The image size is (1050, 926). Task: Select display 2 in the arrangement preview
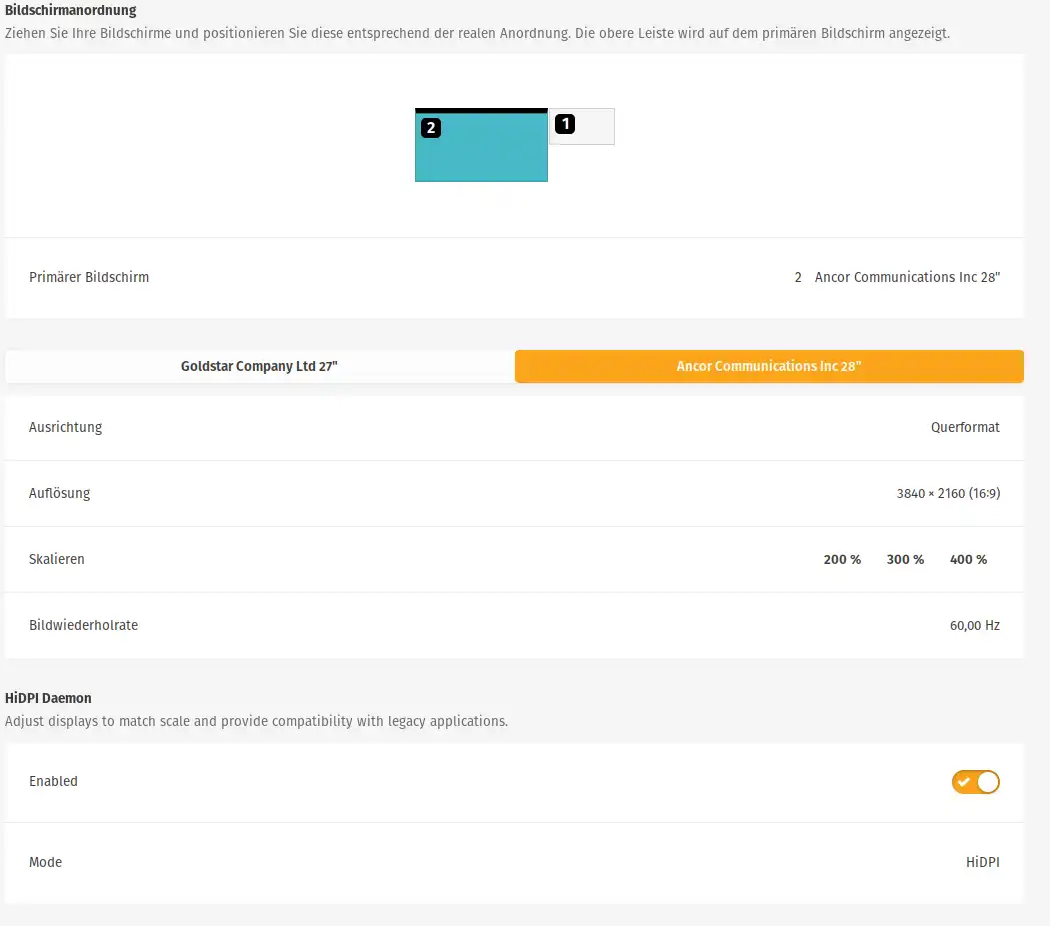481,145
